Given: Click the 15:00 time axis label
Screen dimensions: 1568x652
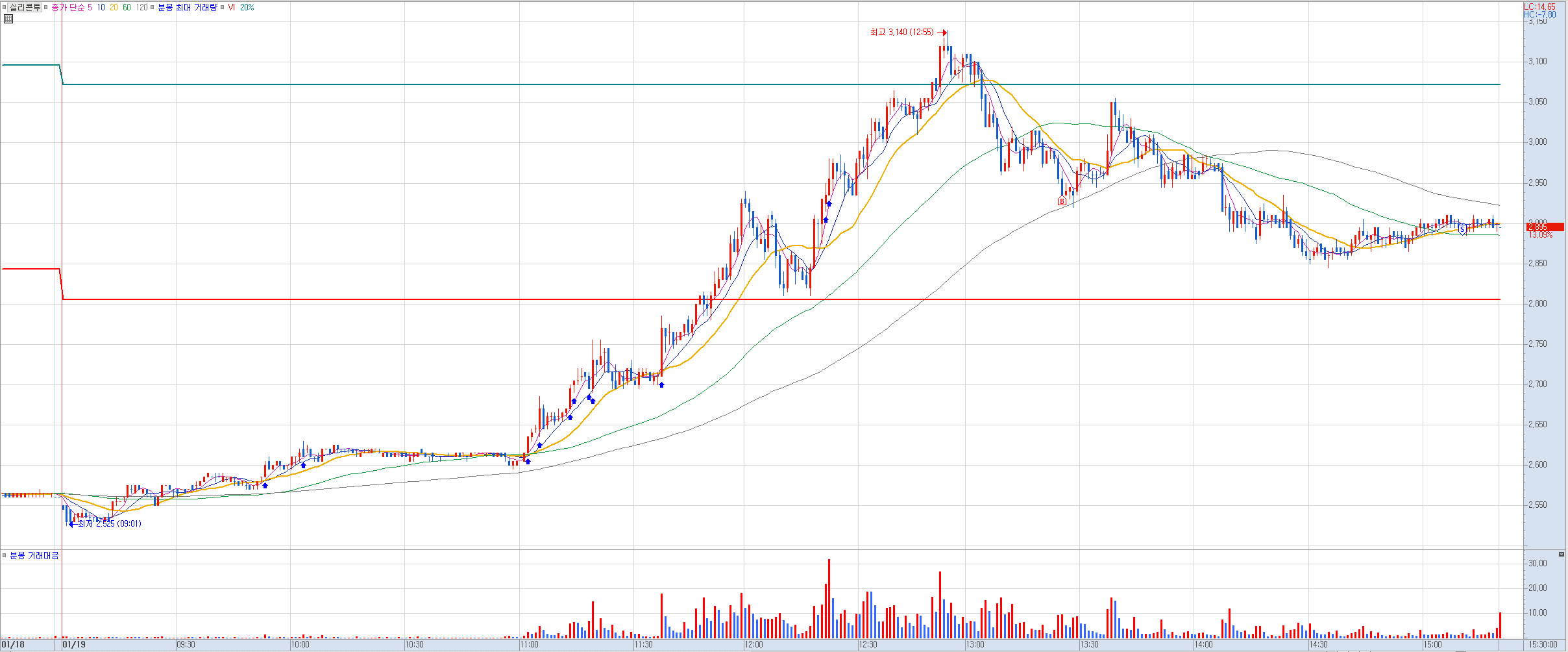Looking at the screenshot, I should (x=1432, y=645).
